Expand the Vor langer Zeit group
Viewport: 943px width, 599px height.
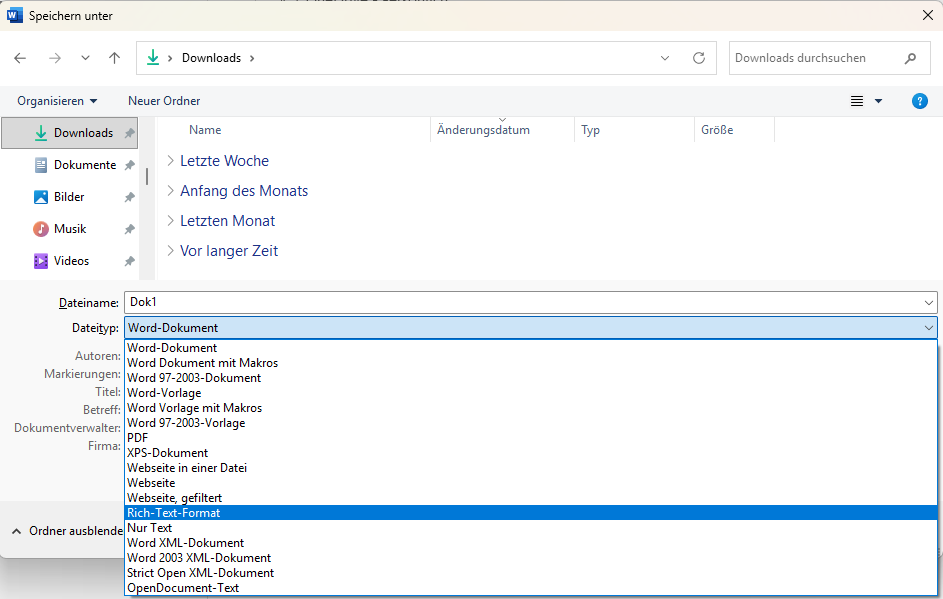[171, 251]
